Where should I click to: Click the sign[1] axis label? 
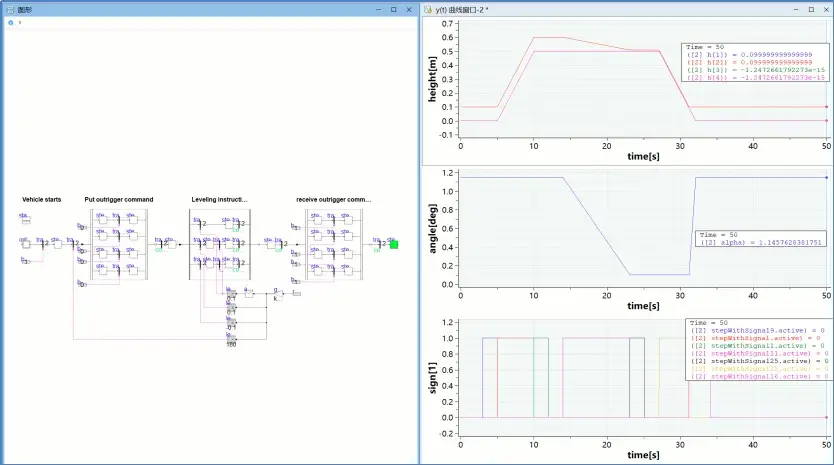click(x=432, y=378)
